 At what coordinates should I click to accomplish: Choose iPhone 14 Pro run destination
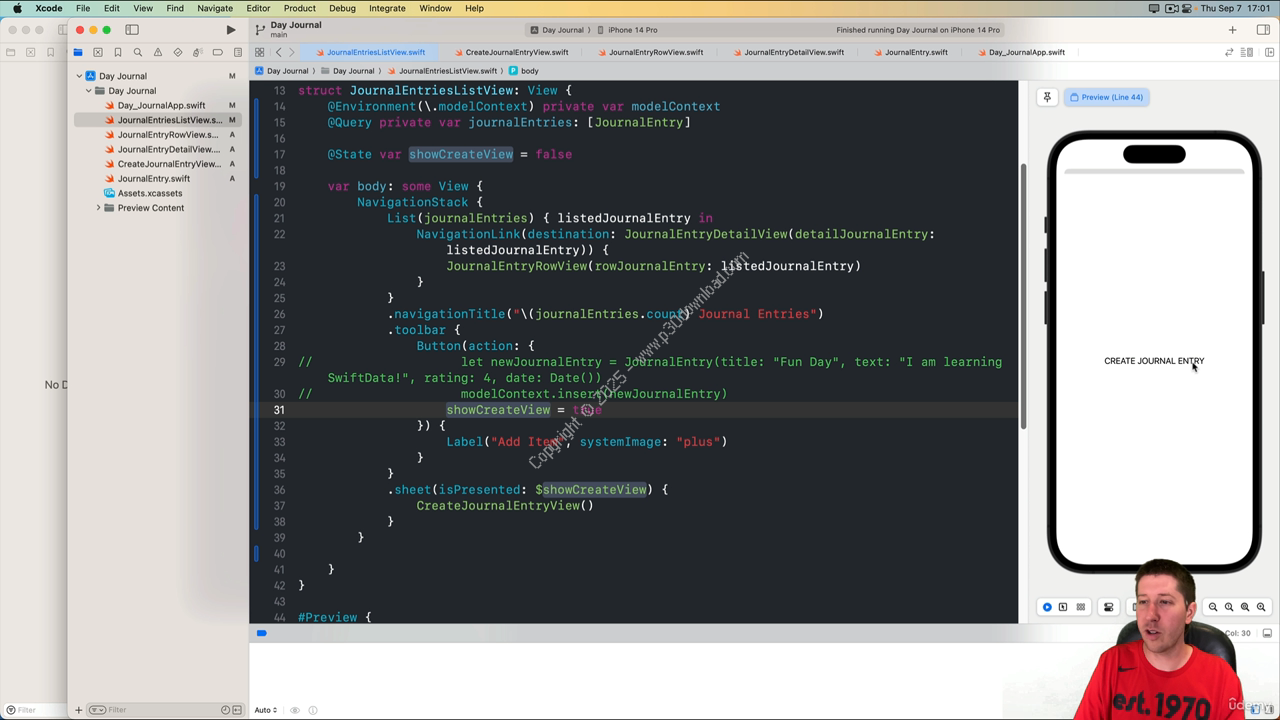pyautogui.click(x=626, y=30)
